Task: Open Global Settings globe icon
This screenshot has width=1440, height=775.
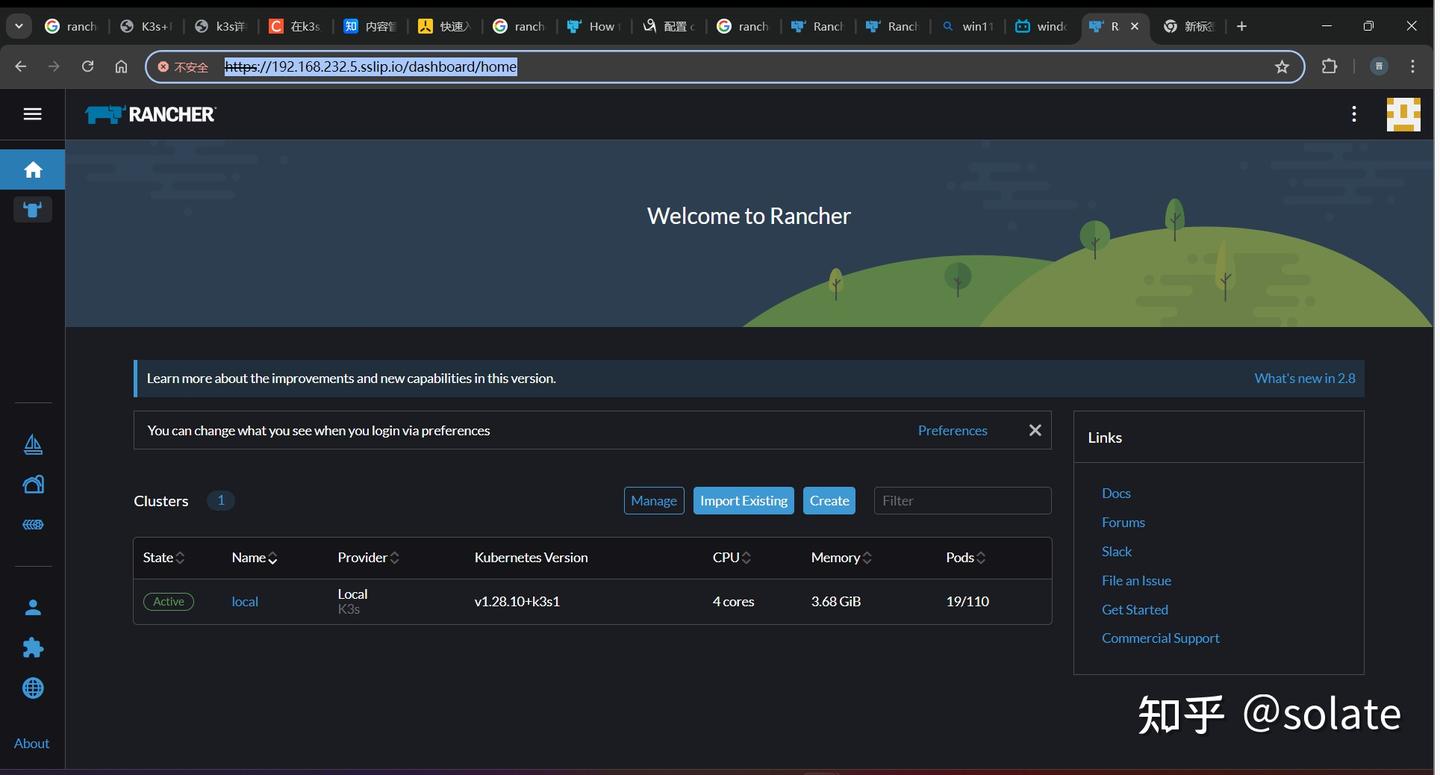Action: click(33, 688)
